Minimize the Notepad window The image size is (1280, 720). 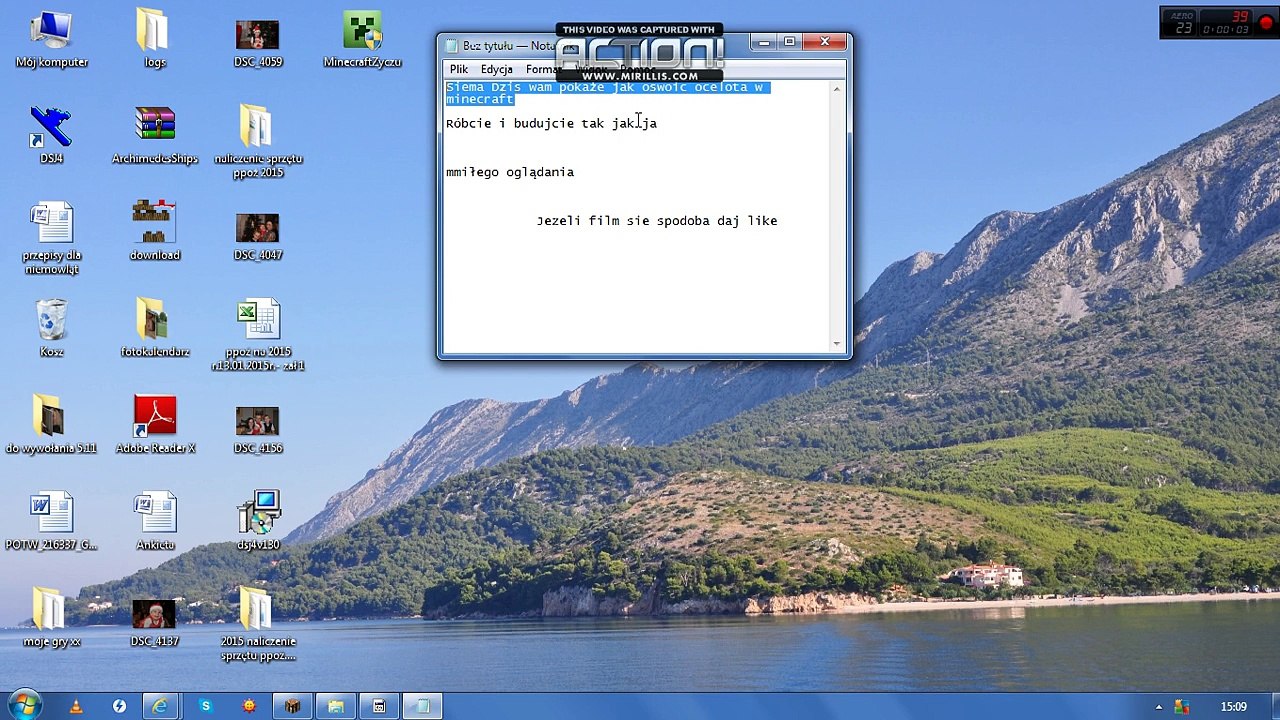765,42
